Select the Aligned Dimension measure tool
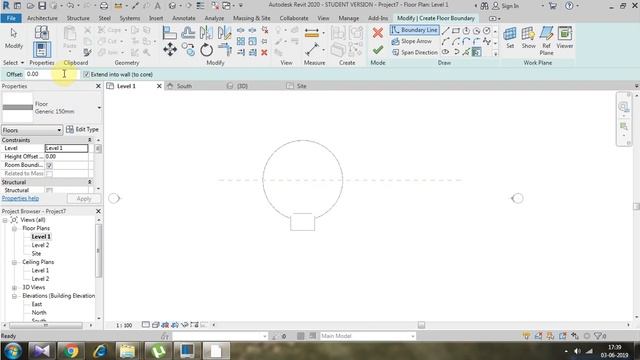 click(312, 33)
